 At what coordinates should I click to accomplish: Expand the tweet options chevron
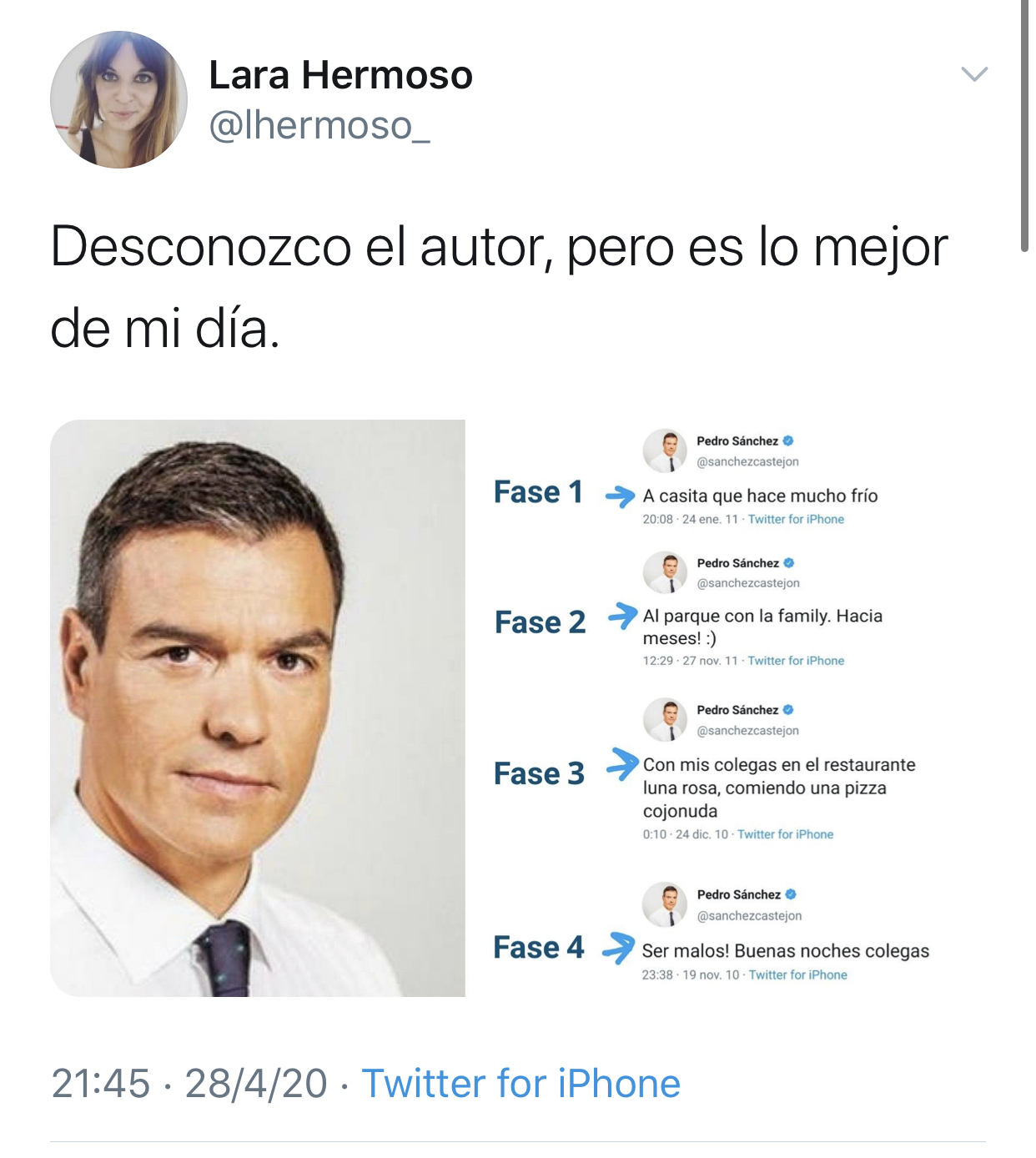coord(974,74)
